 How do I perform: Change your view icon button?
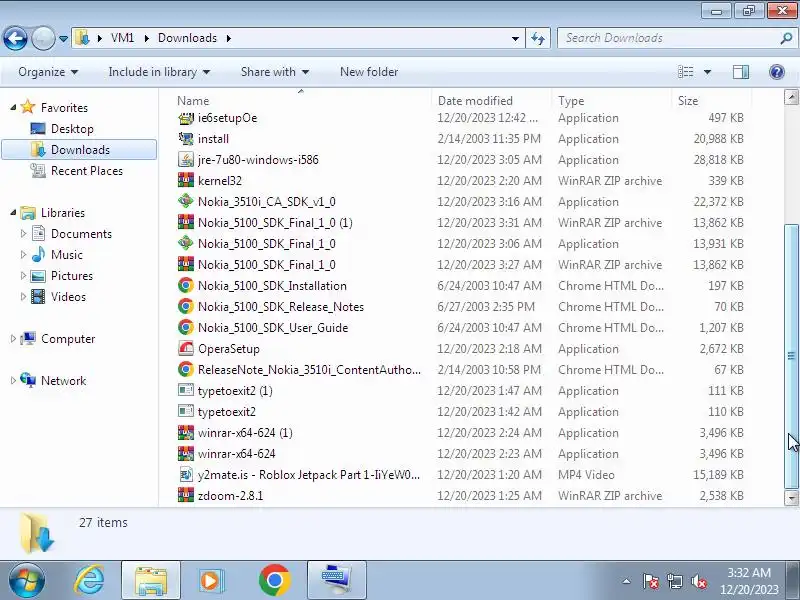click(685, 72)
